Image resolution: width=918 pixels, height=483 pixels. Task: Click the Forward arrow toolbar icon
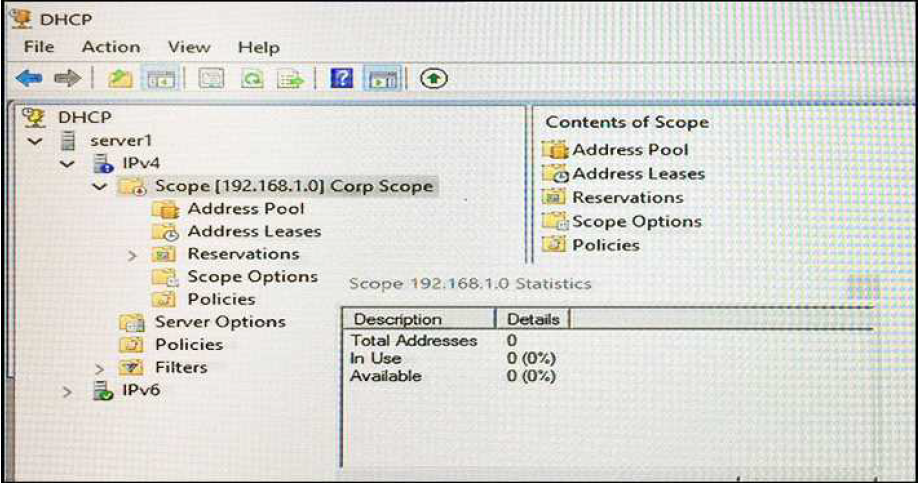[67, 78]
